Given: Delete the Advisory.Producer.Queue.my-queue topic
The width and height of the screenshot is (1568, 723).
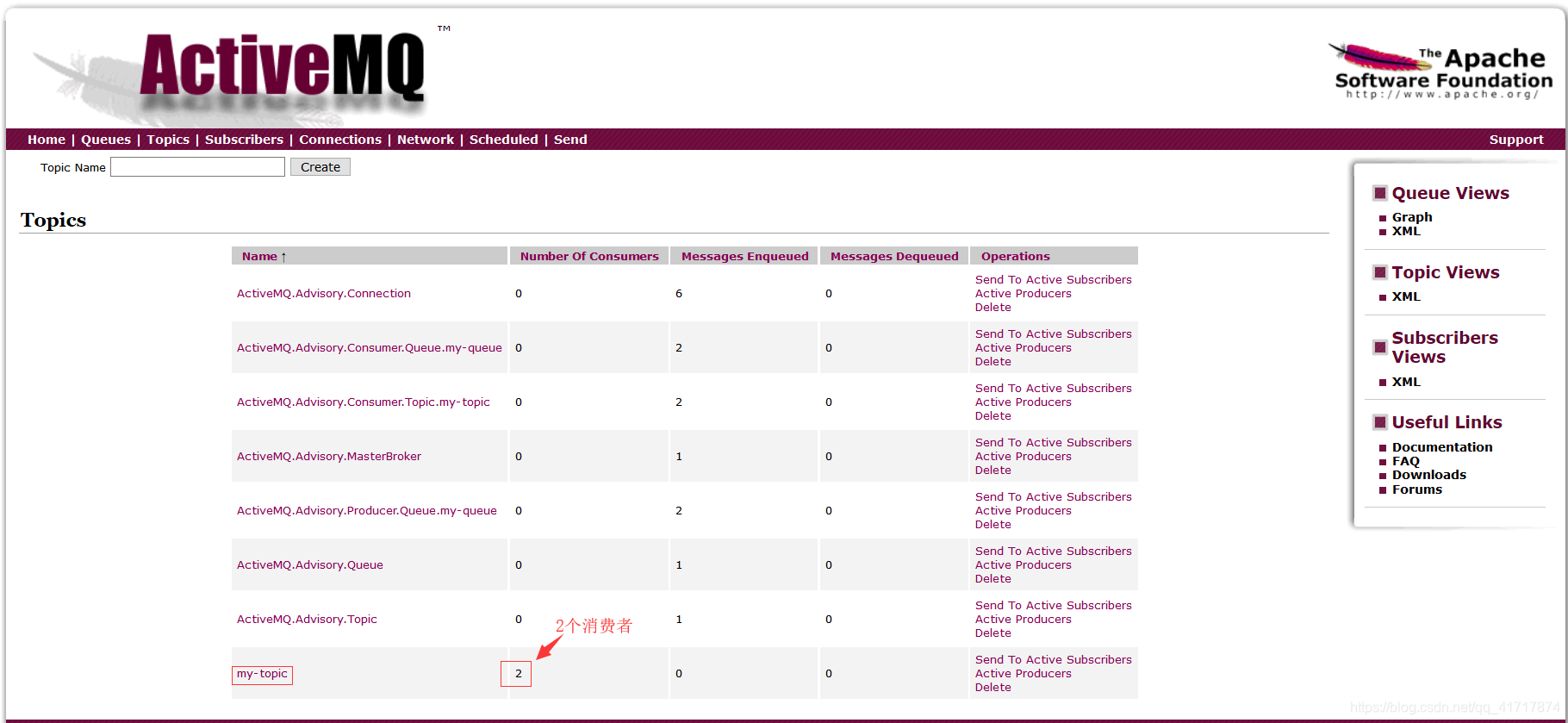Looking at the screenshot, I should (x=993, y=525).
